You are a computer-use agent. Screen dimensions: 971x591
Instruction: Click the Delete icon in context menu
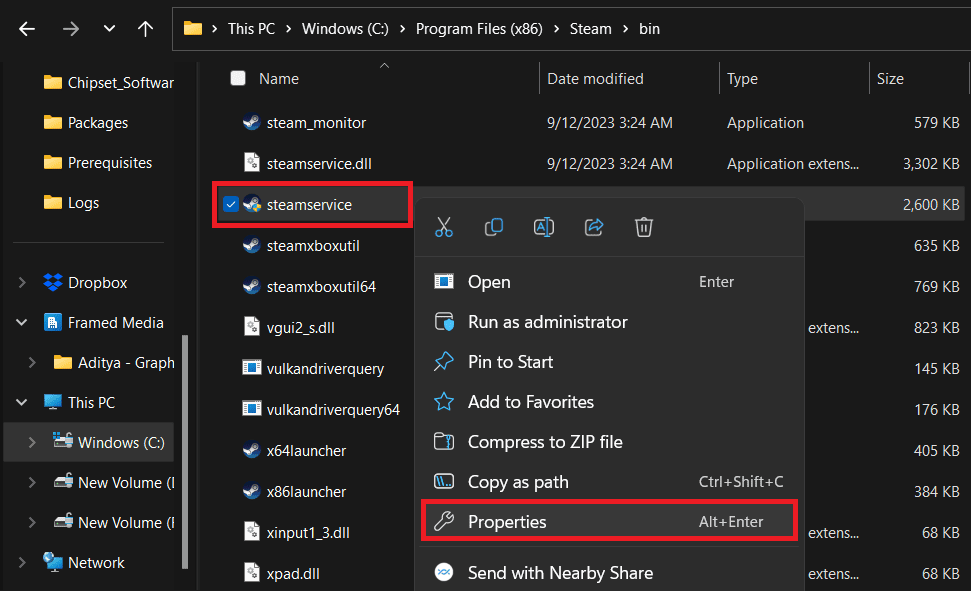(x=644, y=227)
